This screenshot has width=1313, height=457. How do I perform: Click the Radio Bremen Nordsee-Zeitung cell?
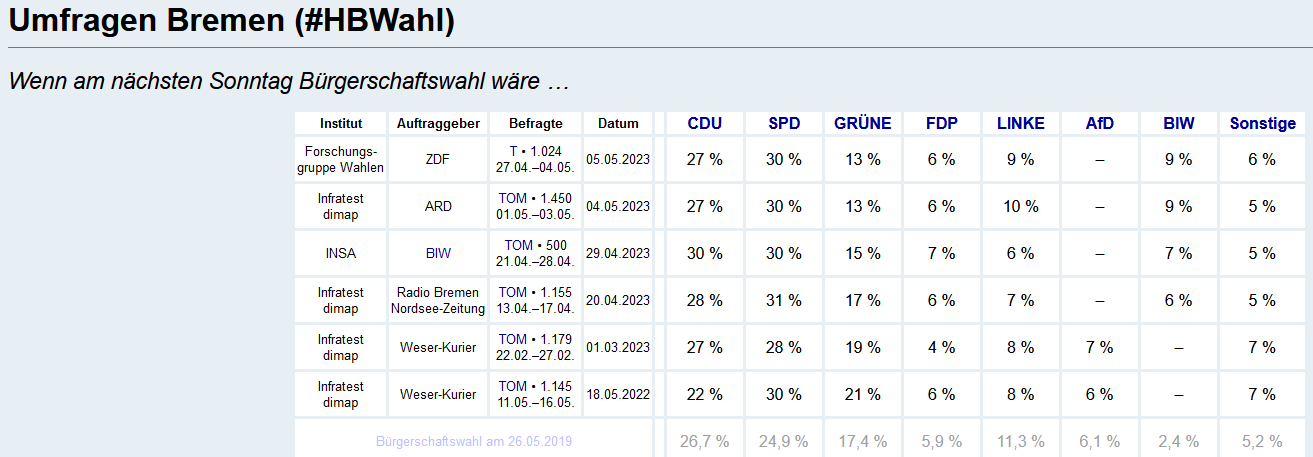(438, 300)
